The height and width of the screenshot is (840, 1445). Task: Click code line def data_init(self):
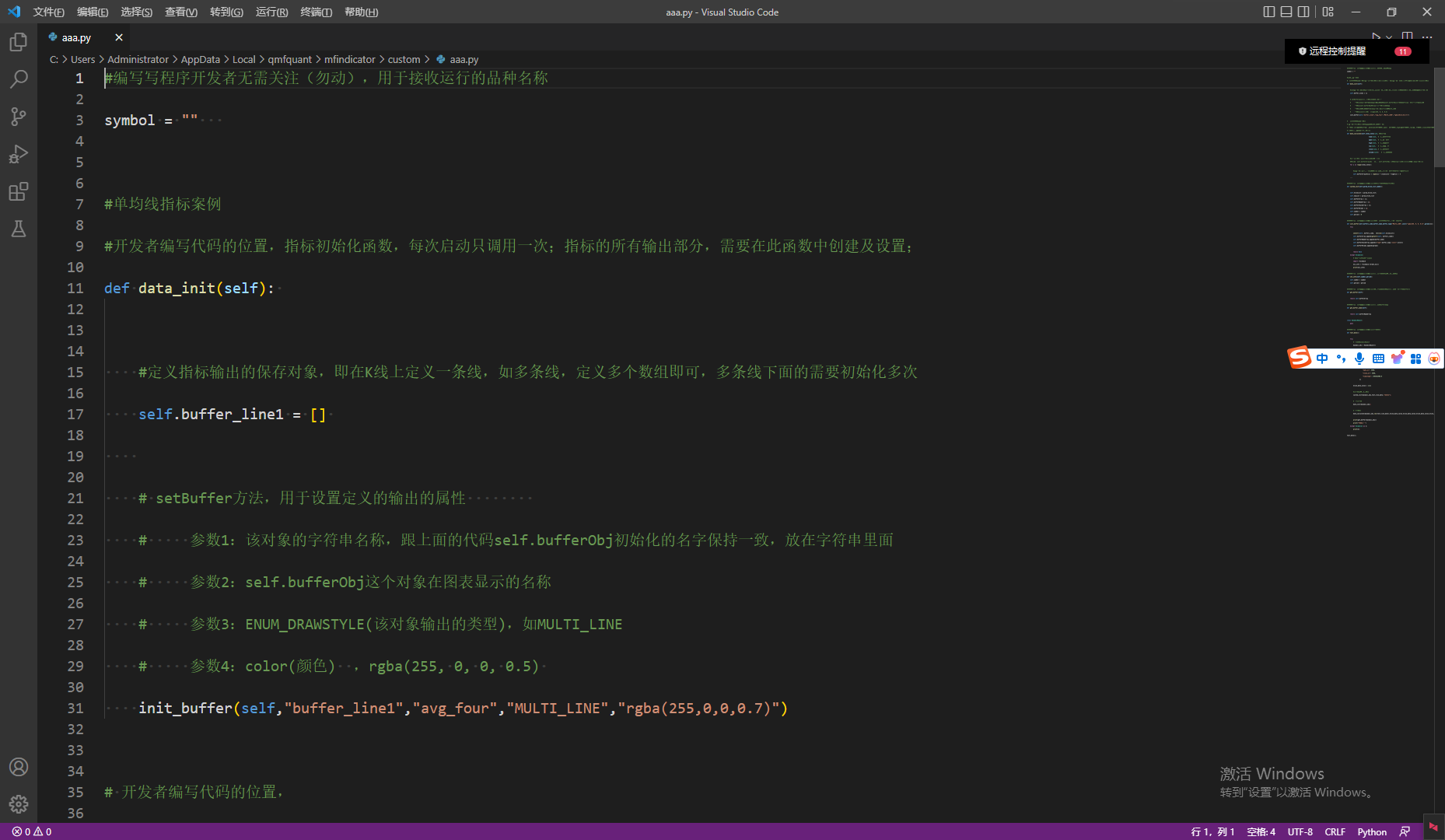[x=189, y=288]
